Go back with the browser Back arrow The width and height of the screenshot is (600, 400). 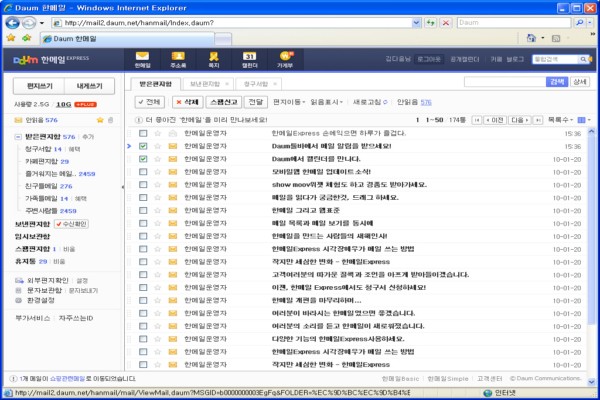[x=12, y=23]
